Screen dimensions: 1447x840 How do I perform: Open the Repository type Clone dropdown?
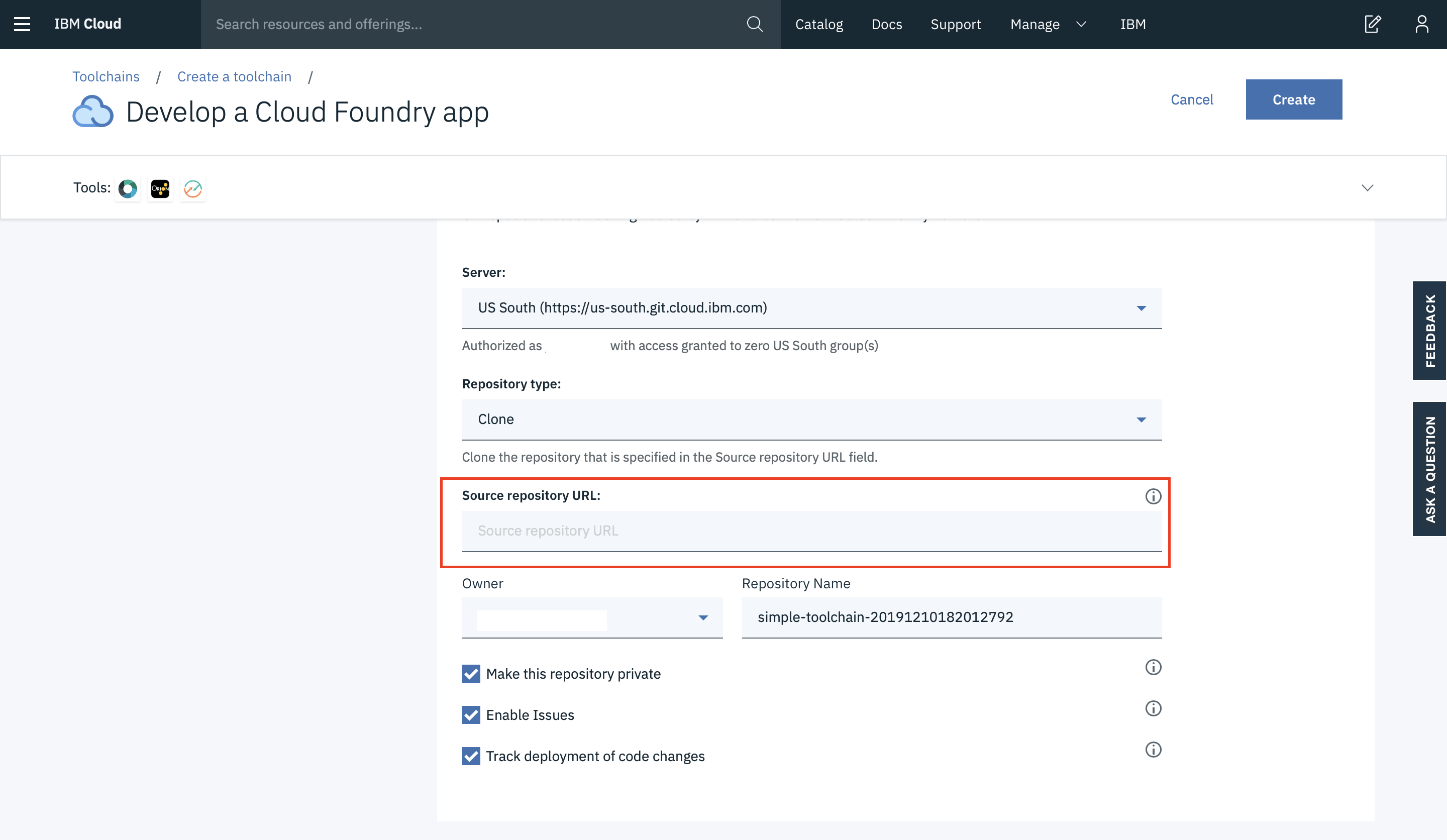pos(811,419)
